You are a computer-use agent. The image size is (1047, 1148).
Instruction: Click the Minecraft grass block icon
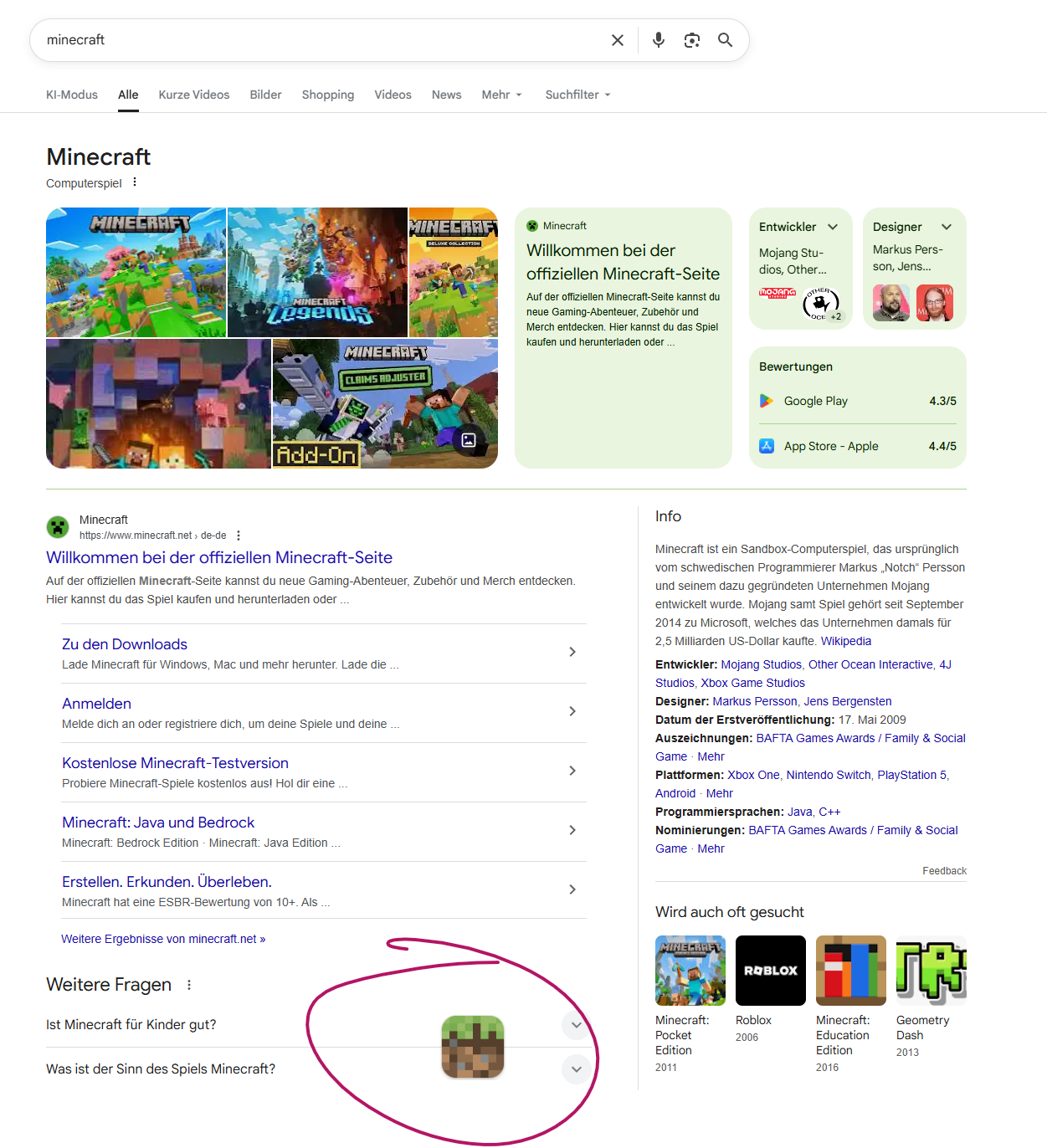(473, 1047)
